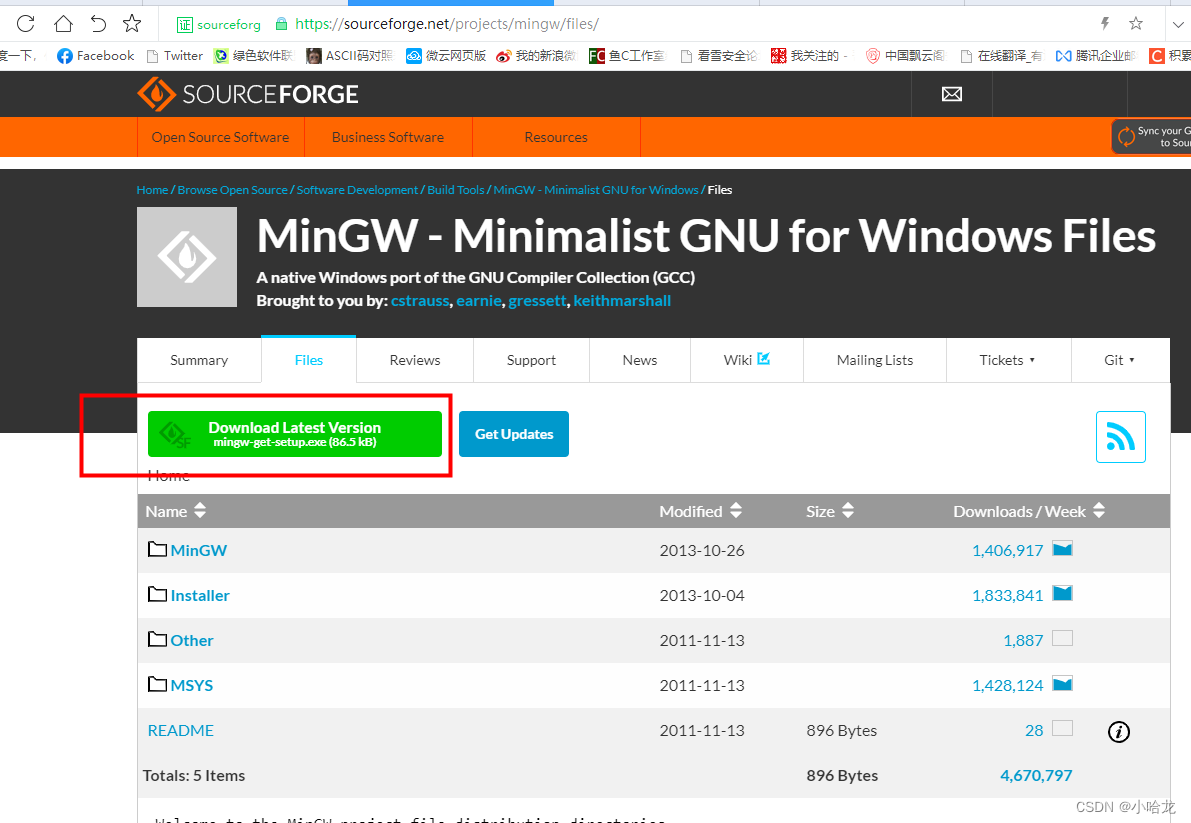Open the ASCII码对照 bookmark

pos(350,55)
